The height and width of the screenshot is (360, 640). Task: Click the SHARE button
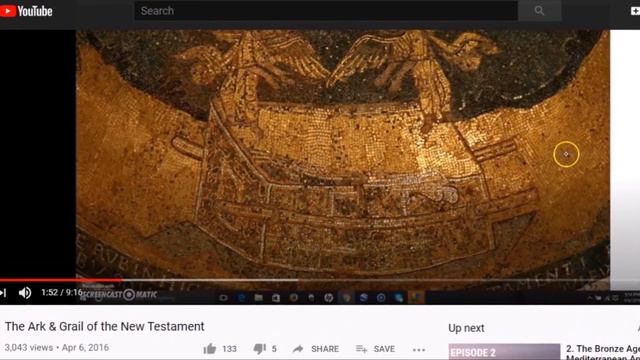click(x=325, y=349)
